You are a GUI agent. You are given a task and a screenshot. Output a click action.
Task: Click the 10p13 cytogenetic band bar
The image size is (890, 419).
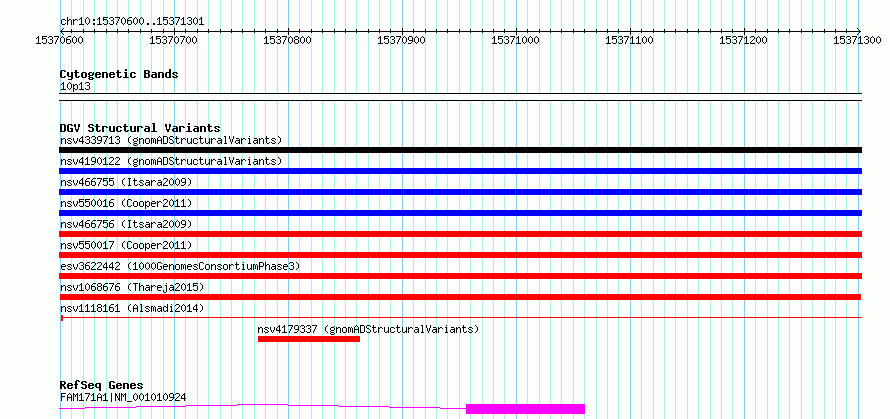pyautogui.click(x=460, y=97)
